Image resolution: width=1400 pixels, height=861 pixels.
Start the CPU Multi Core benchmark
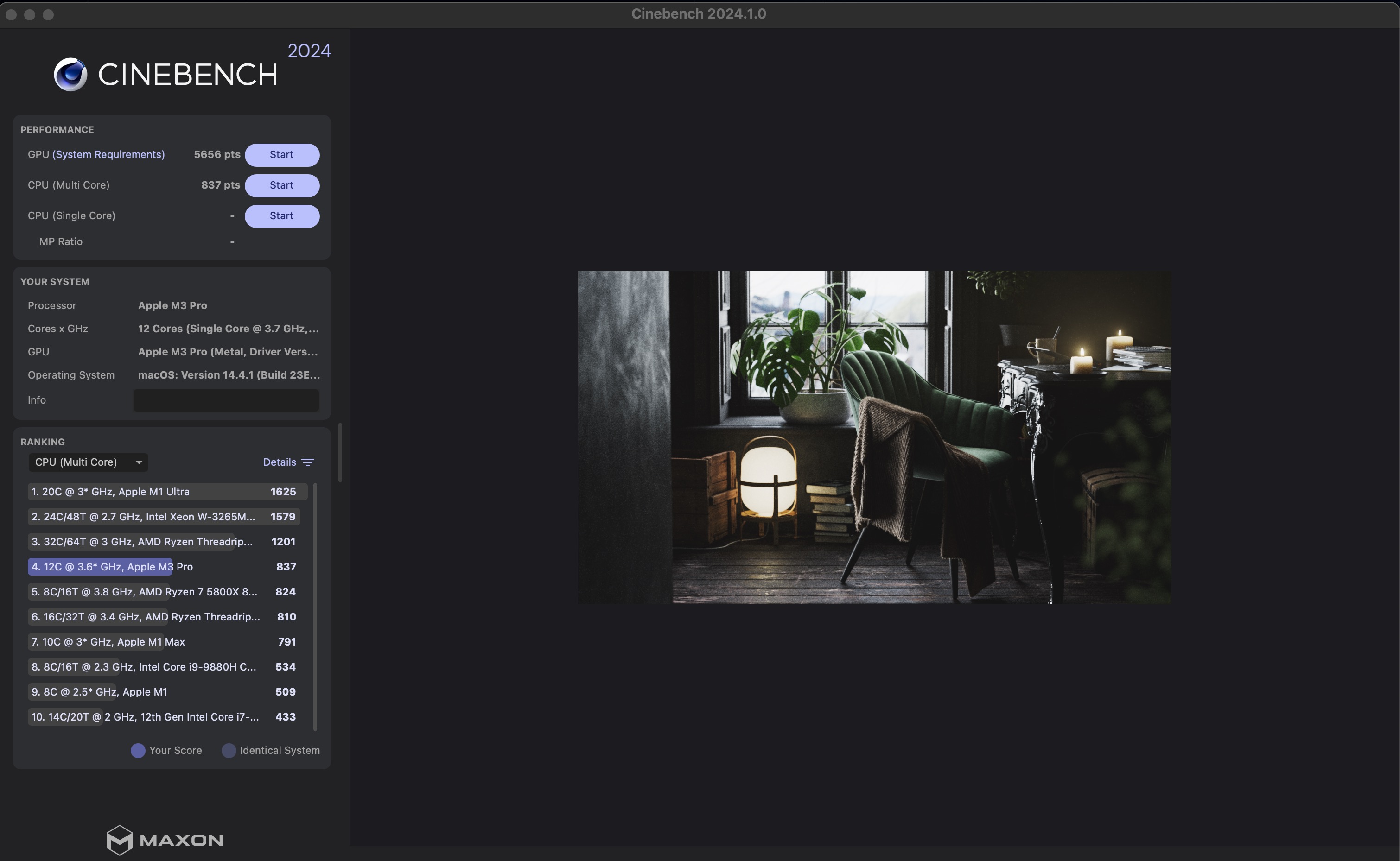point(282,186)
